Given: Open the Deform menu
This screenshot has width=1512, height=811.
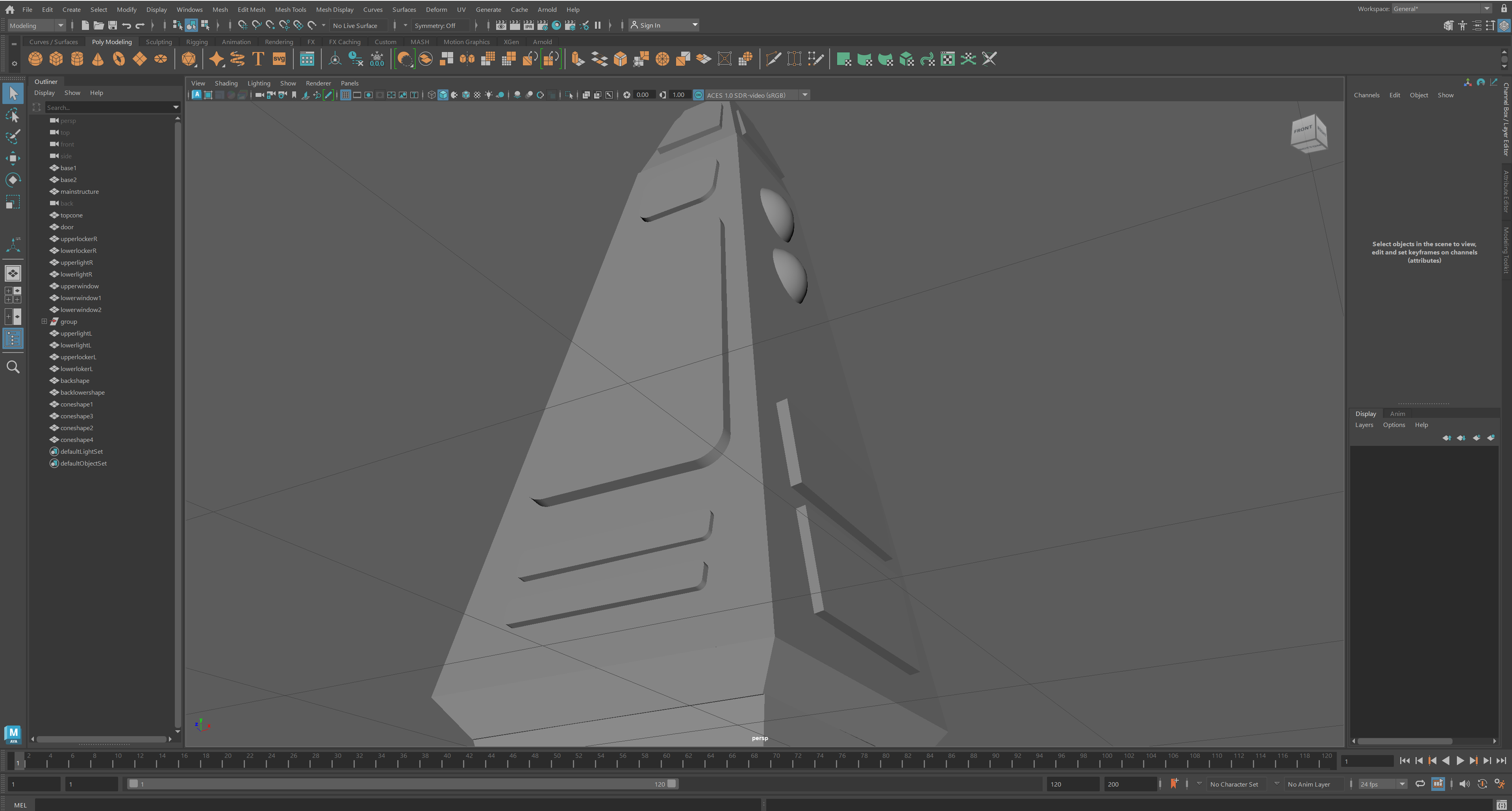Looking at the screenshot, I should [x=436, y=9].
